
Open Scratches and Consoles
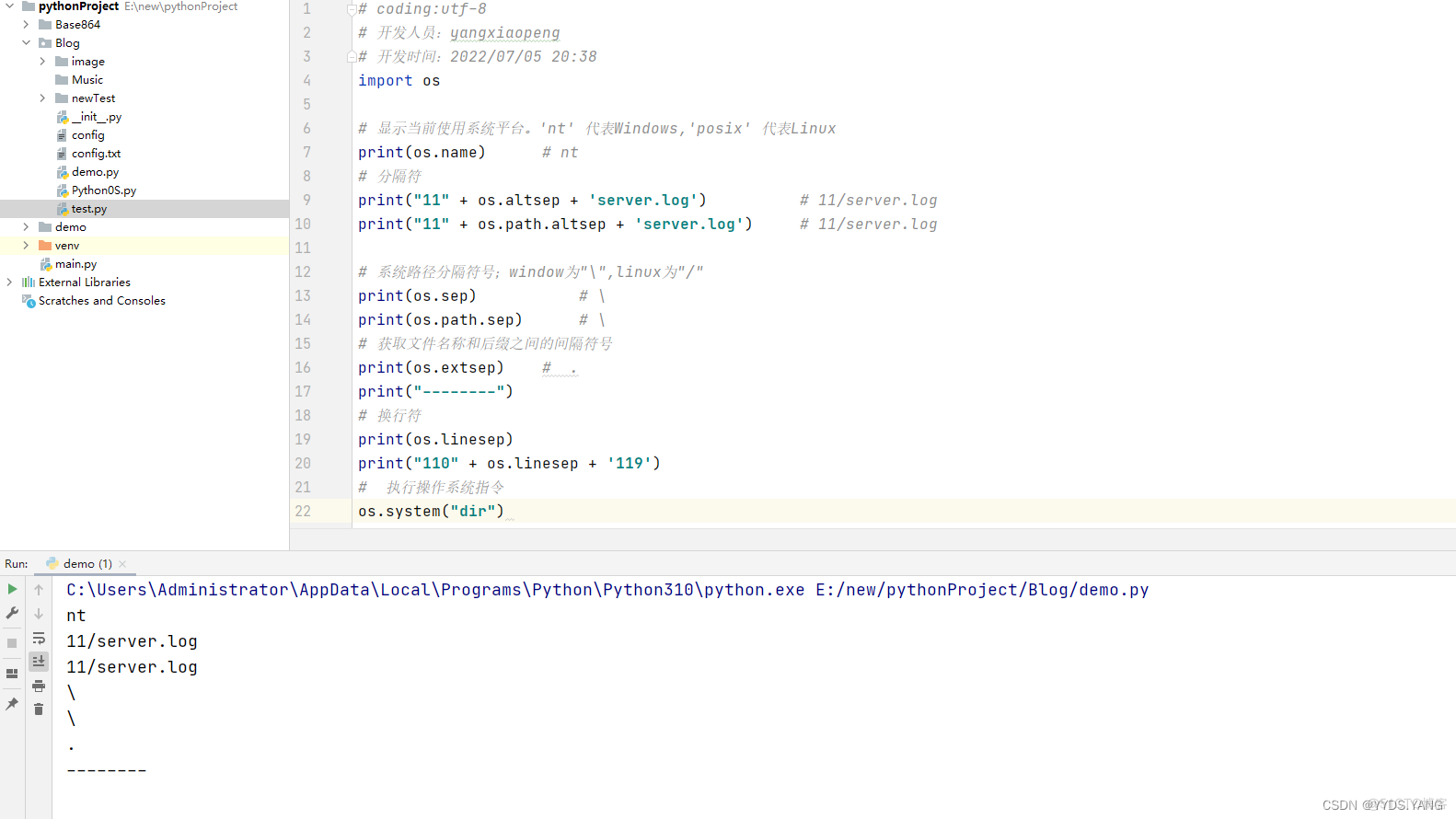102,301
